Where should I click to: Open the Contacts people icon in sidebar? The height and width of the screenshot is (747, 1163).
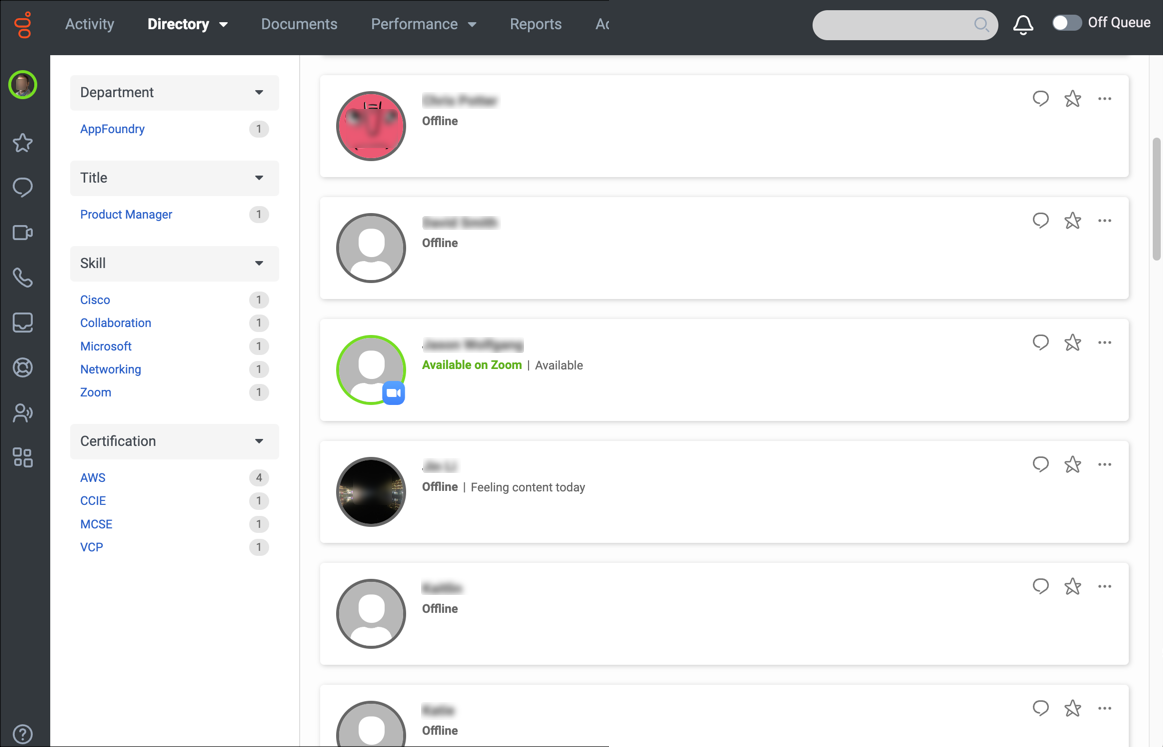22,412
